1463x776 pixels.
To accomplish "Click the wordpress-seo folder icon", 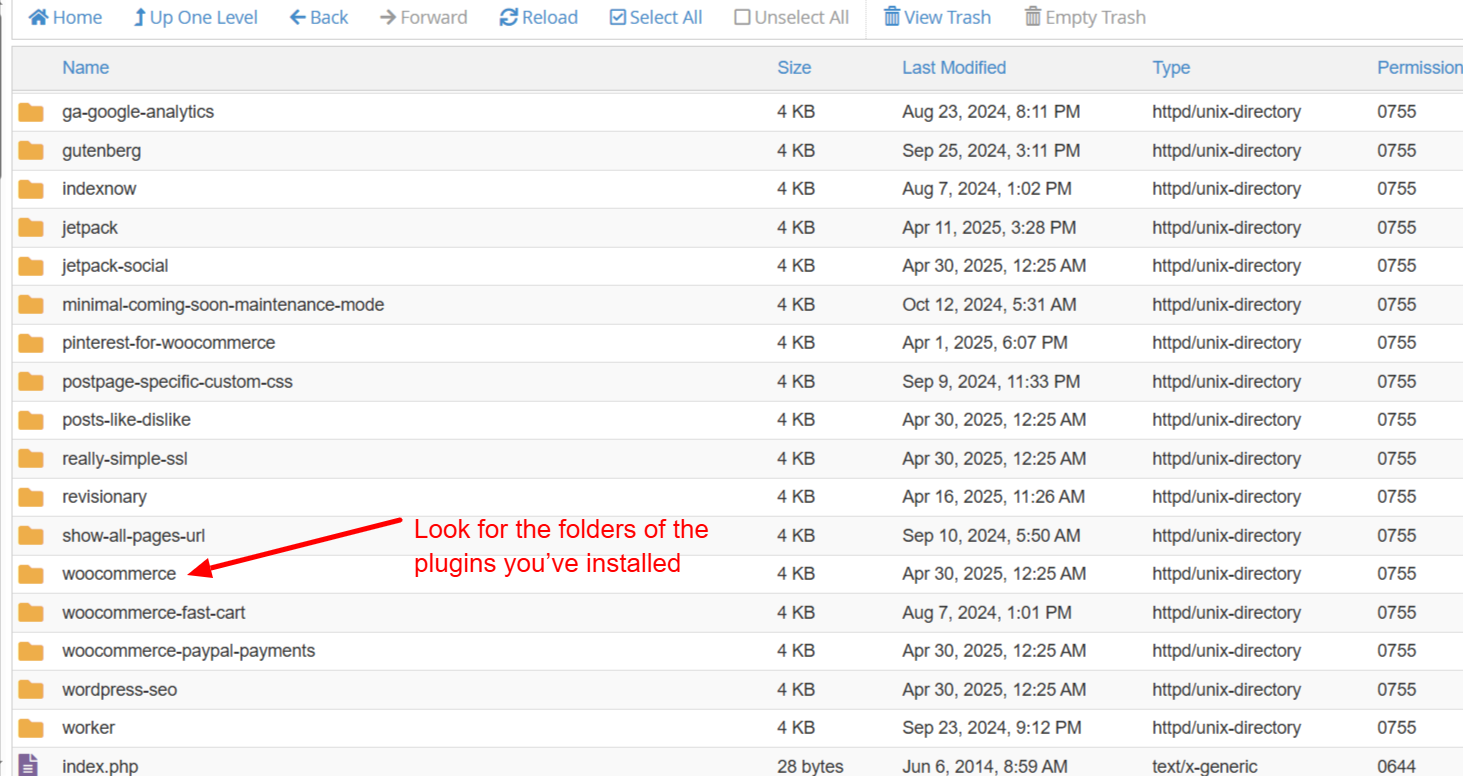I will pos(31,689).
